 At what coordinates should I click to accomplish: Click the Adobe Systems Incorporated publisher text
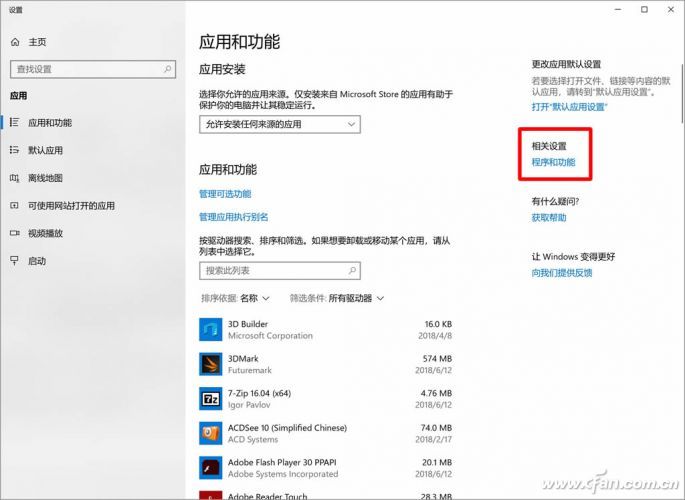coord(283,474)
